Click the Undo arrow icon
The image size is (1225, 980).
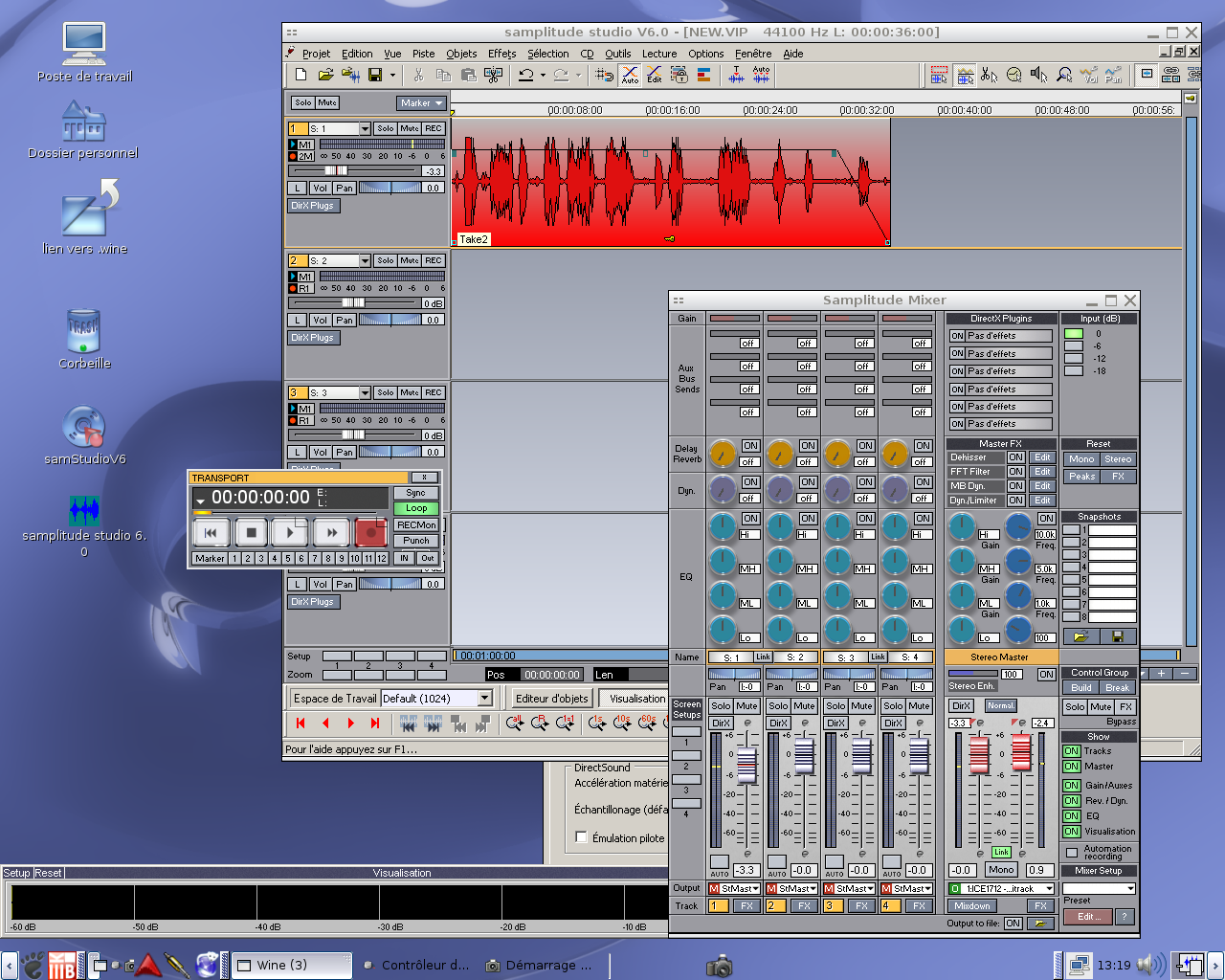click(x=525, y=75)
